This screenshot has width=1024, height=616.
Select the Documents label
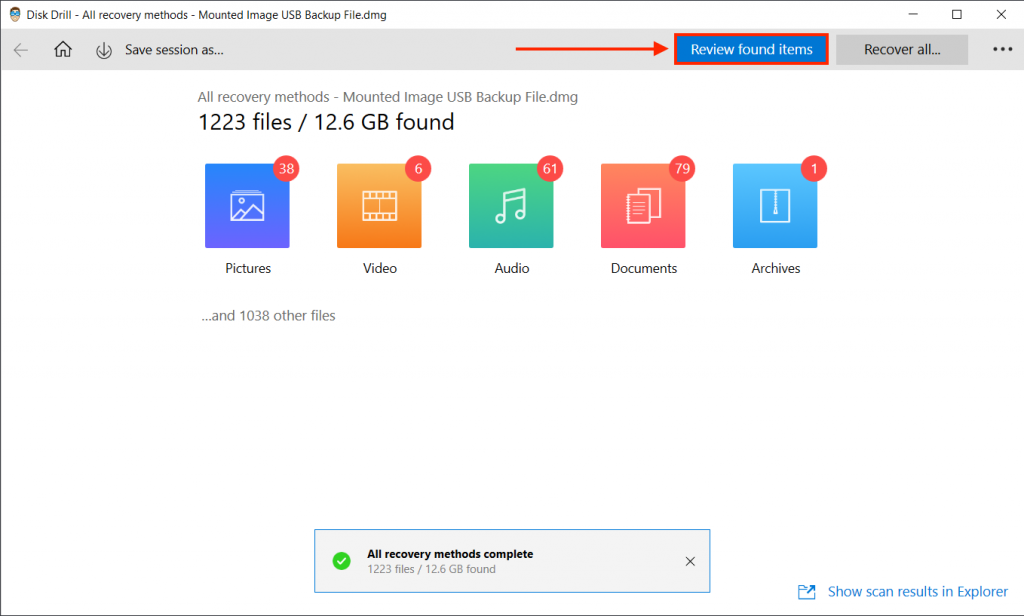(644, 268)
